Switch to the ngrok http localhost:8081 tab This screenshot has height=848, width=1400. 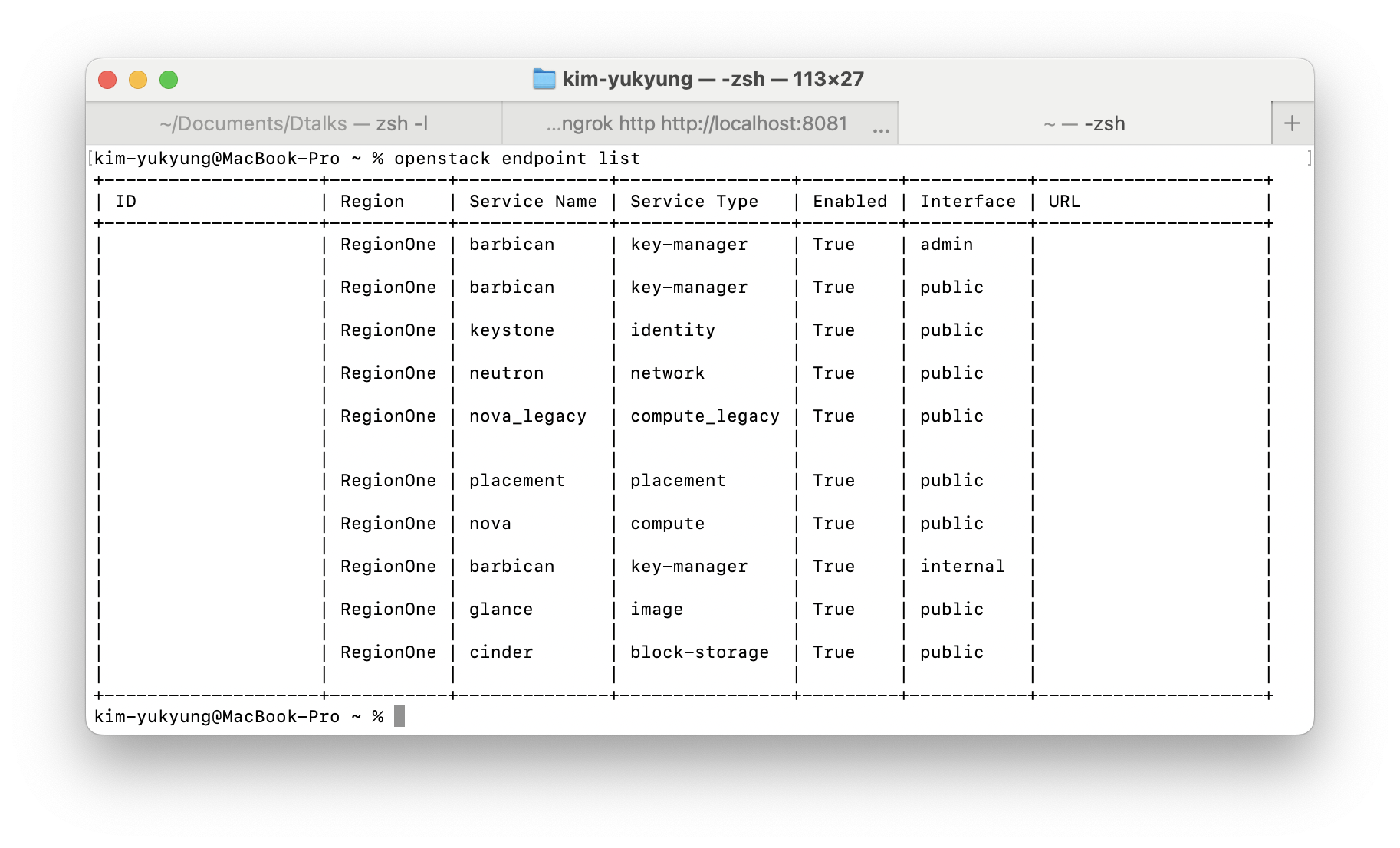tap(700, 123)
